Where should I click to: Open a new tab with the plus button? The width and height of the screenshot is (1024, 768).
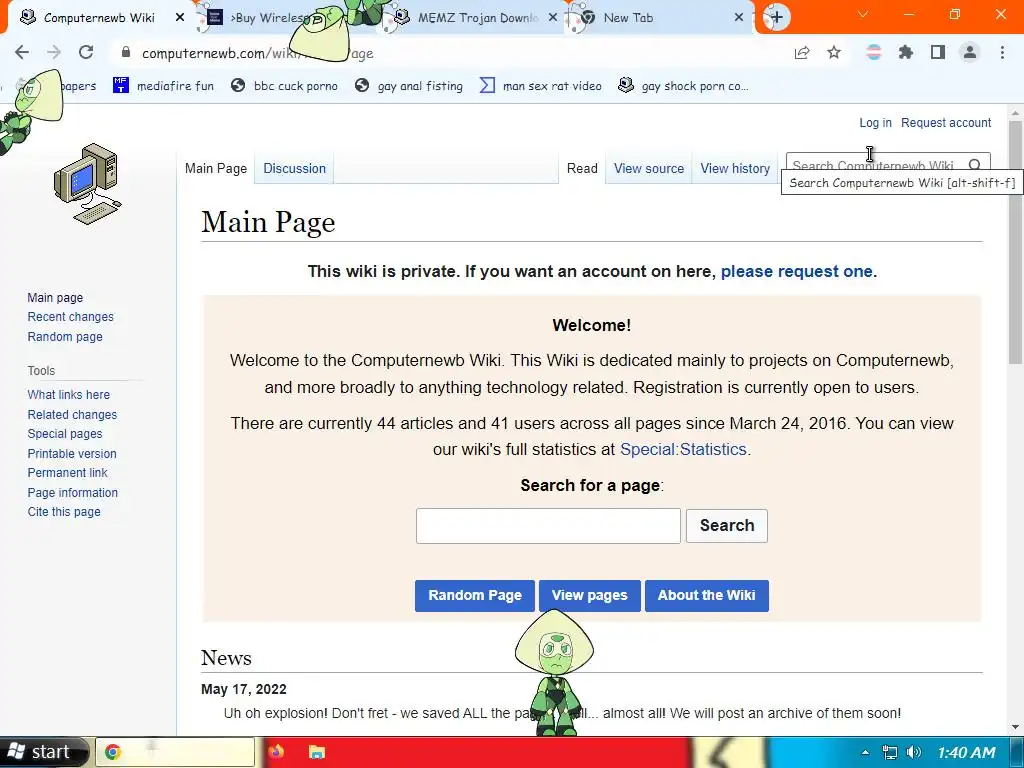tap(776, 18)
